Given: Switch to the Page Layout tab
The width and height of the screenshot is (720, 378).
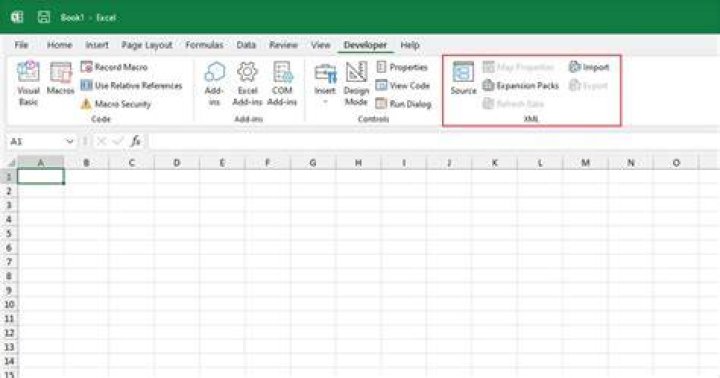Looking at the screenshot, I should click(x=147, y=45).
